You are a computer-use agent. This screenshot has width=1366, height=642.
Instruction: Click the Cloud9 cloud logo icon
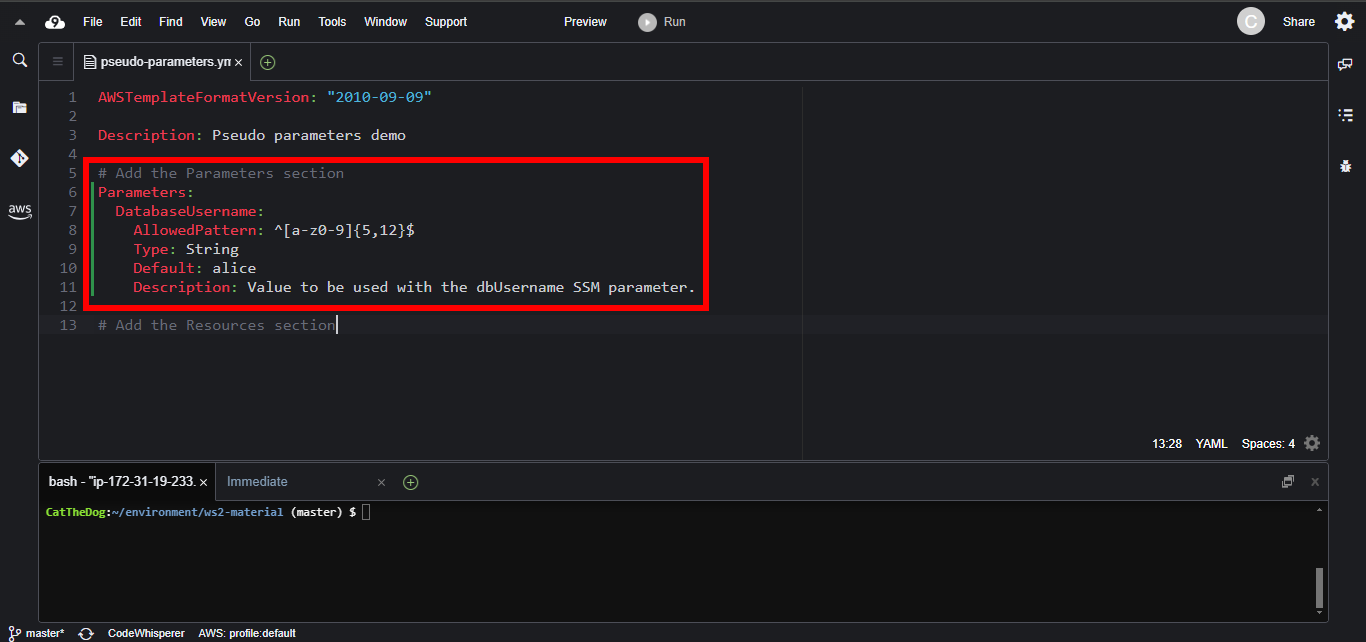55,22
